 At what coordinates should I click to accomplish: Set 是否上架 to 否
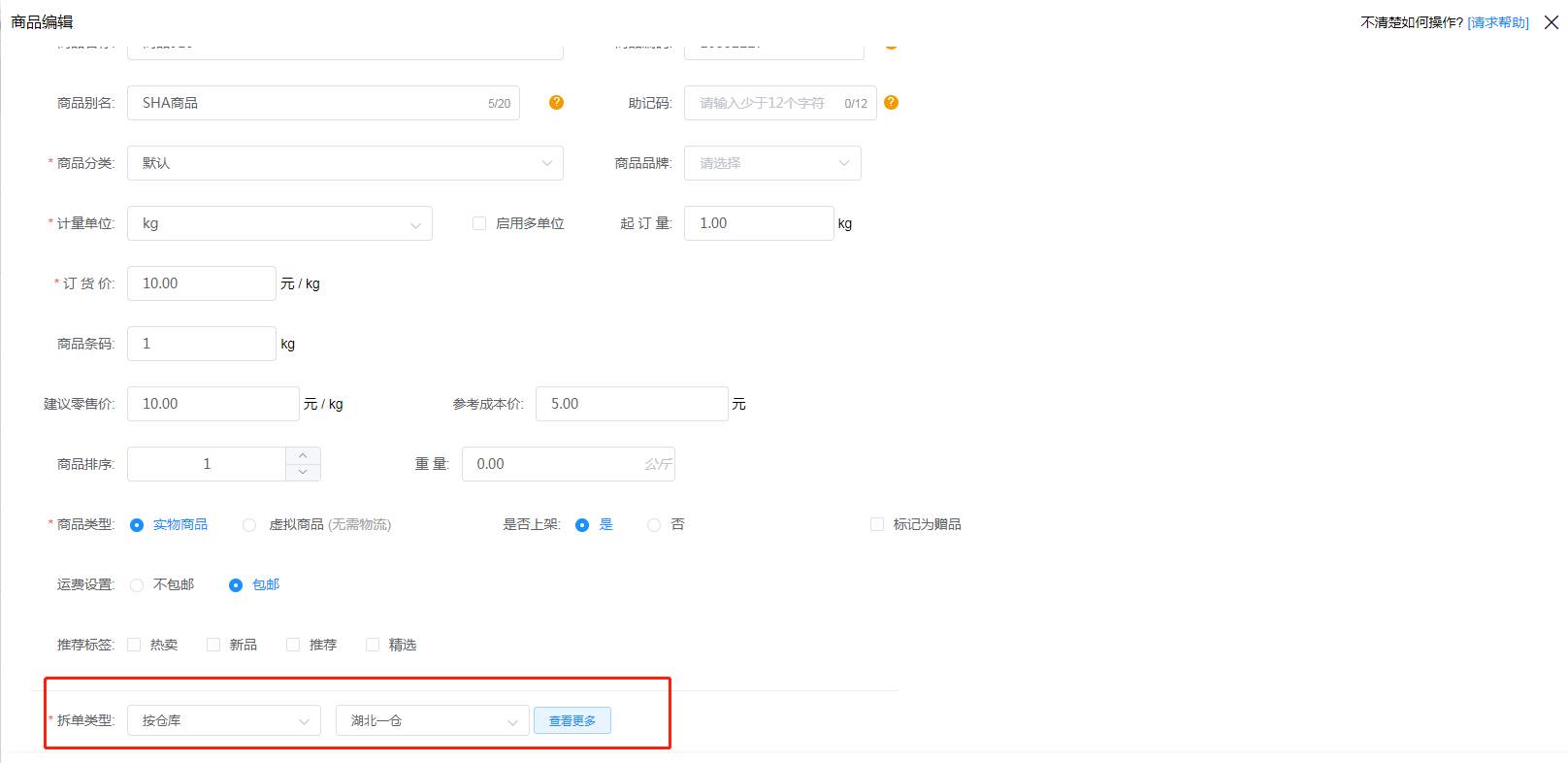654,525
